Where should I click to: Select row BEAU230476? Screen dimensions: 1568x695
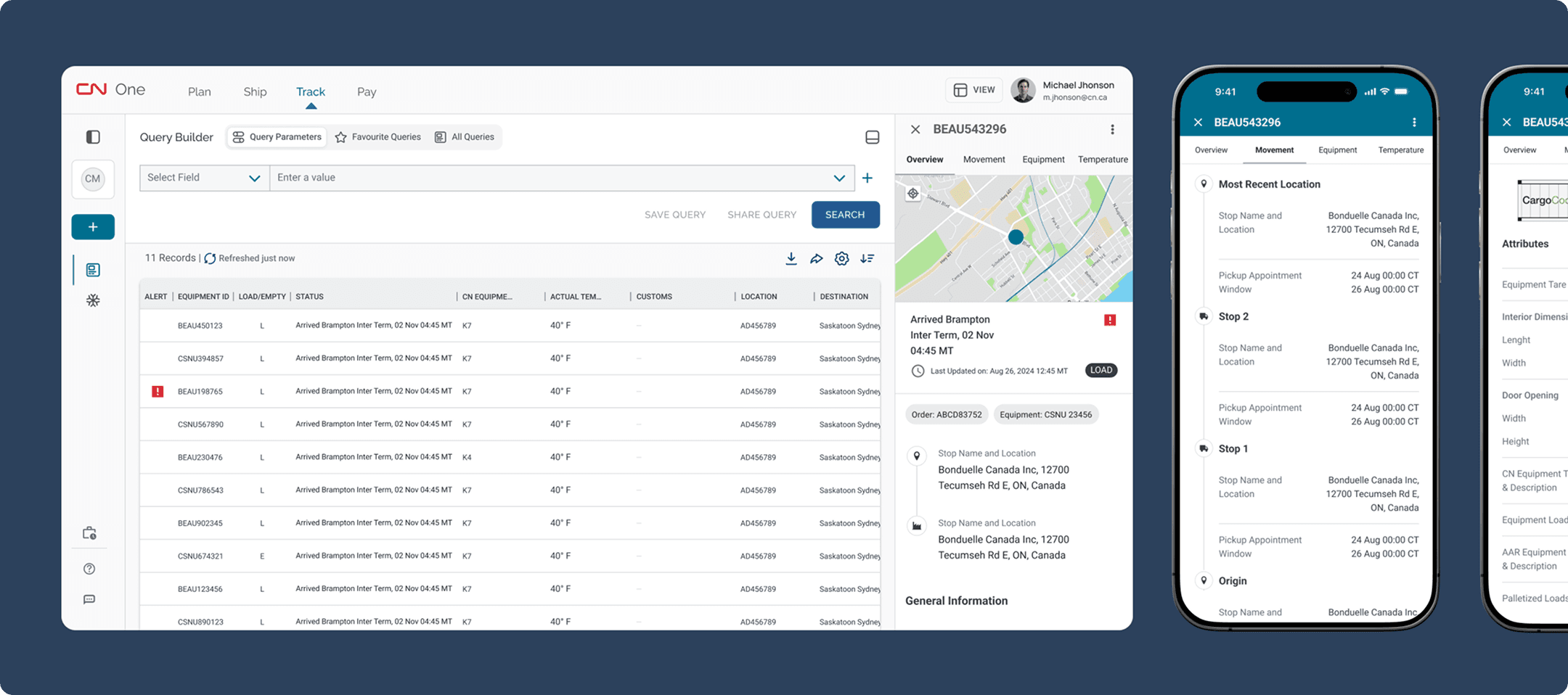pyautogui.click(x=510, y=457)
